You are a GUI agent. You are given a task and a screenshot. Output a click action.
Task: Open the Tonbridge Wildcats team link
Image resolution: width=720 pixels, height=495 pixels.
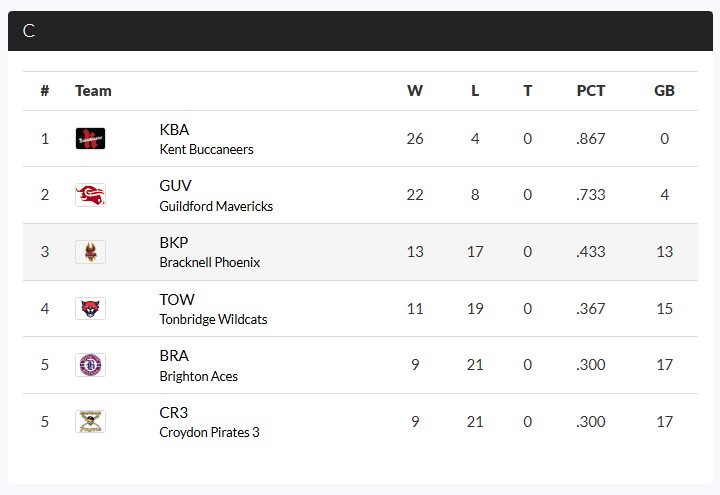pyautogui.click(x=213, y=320)
